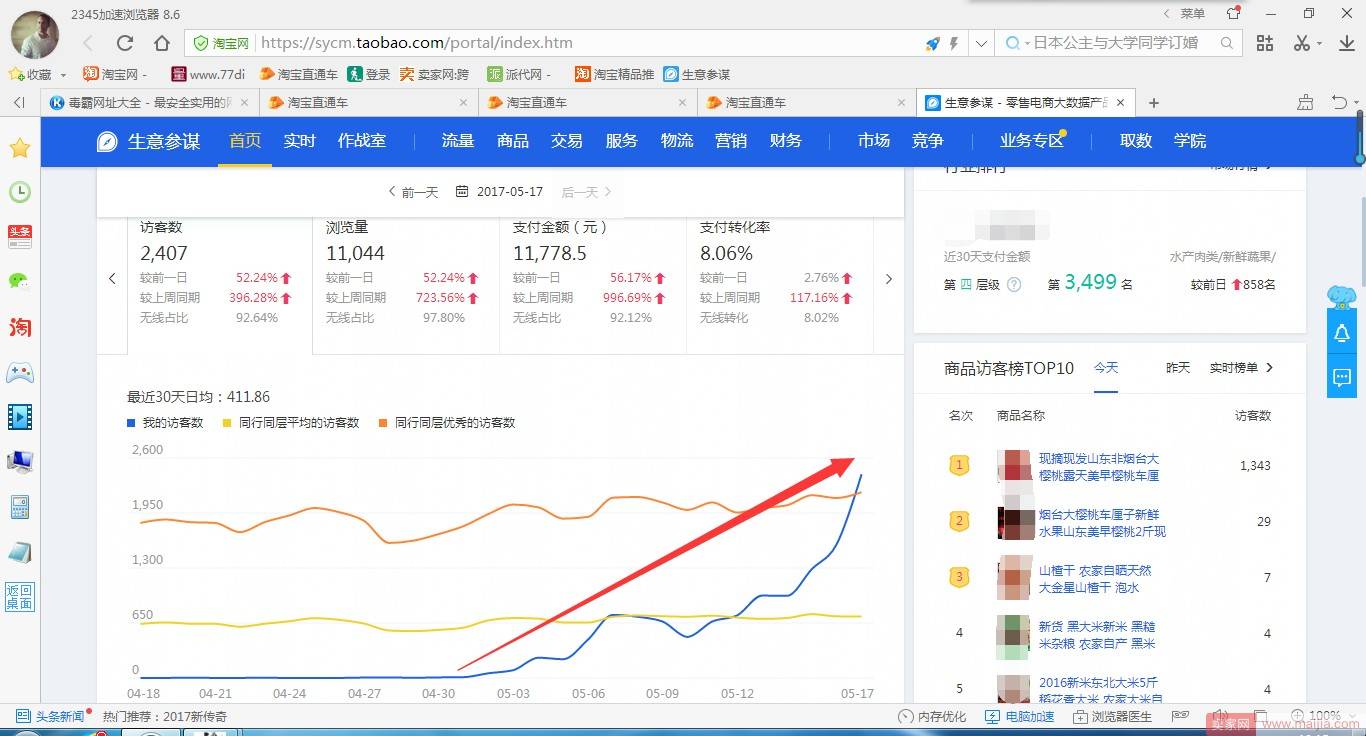Click the search engine selector dropdown
This screenshot has height=736, width=1366.
pos(1017,43)
